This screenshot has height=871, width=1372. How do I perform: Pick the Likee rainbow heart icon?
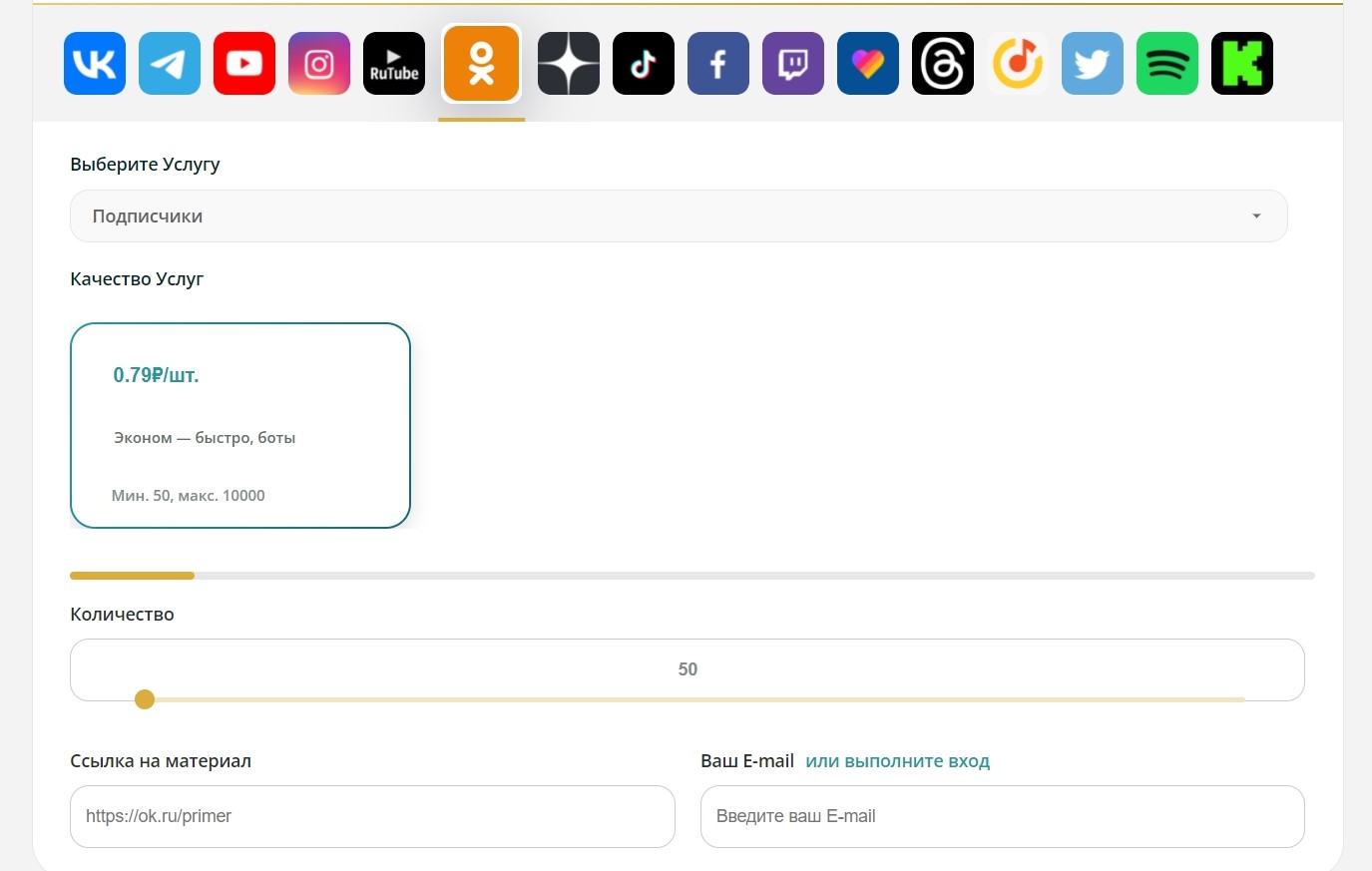868,64
